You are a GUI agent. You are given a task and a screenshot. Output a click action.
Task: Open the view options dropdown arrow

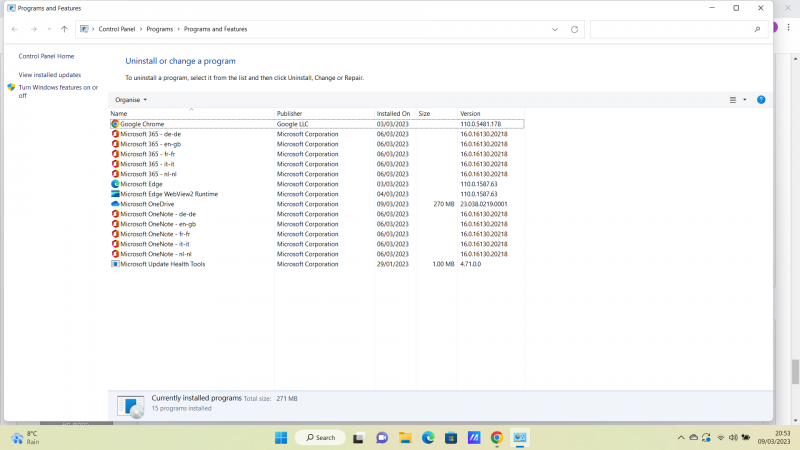pyautogui.click(x=744, y=100)
